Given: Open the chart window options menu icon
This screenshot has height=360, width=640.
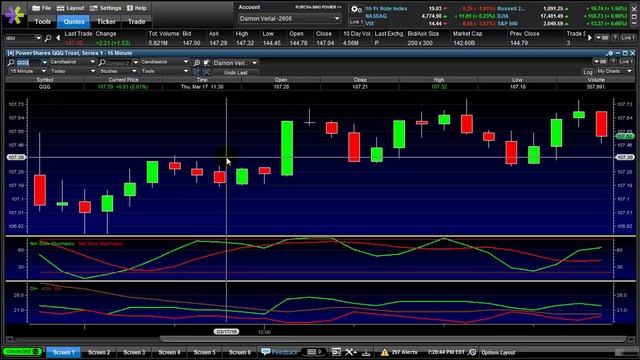Looking at the screenshot, I should (x=599, y=62).
